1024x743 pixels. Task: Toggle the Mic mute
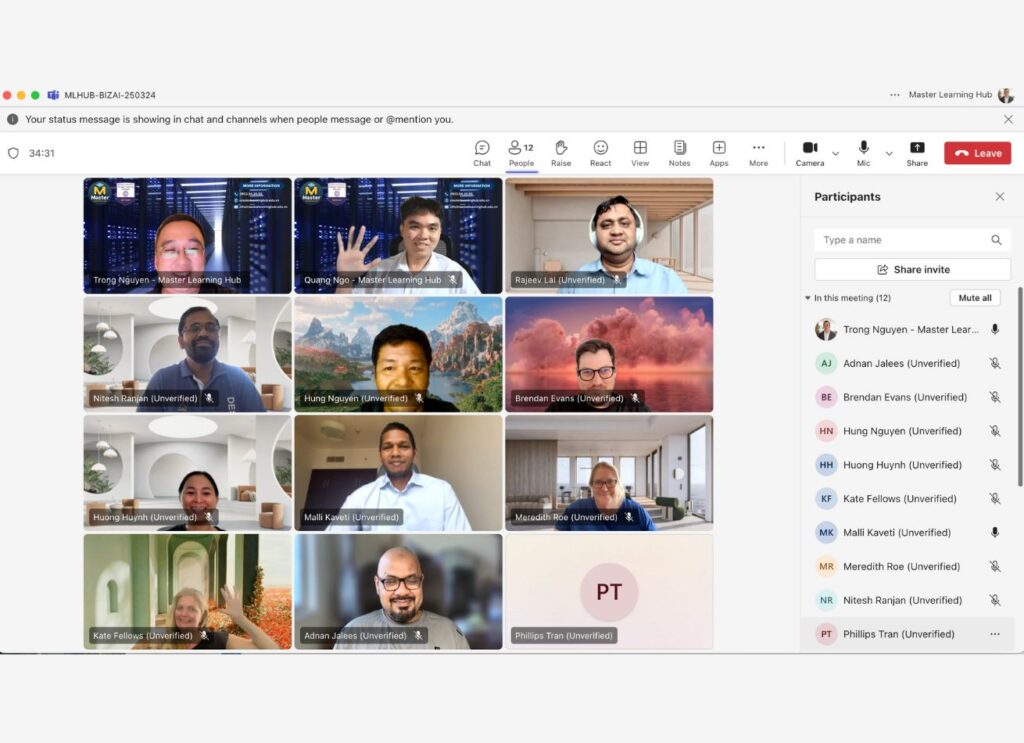pyautogui.click(x=863, y=153)
